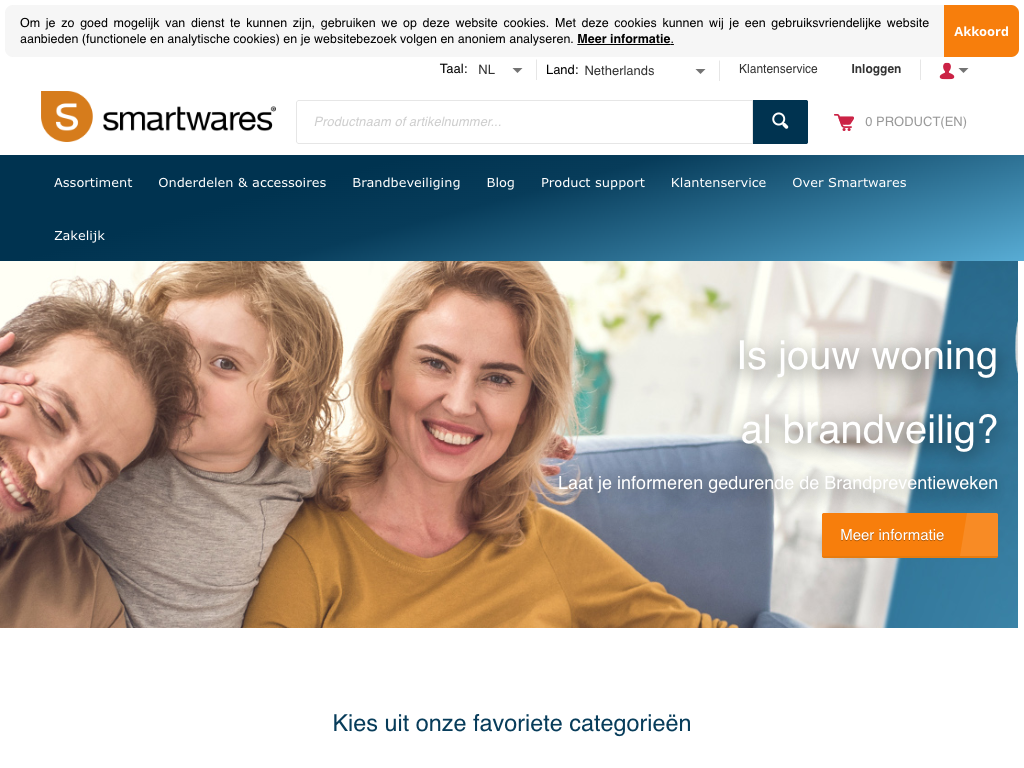This screenshot has height=768, width=1024.
Task: Open Over Smartwares menu item
Action: (x=849, y=183)
